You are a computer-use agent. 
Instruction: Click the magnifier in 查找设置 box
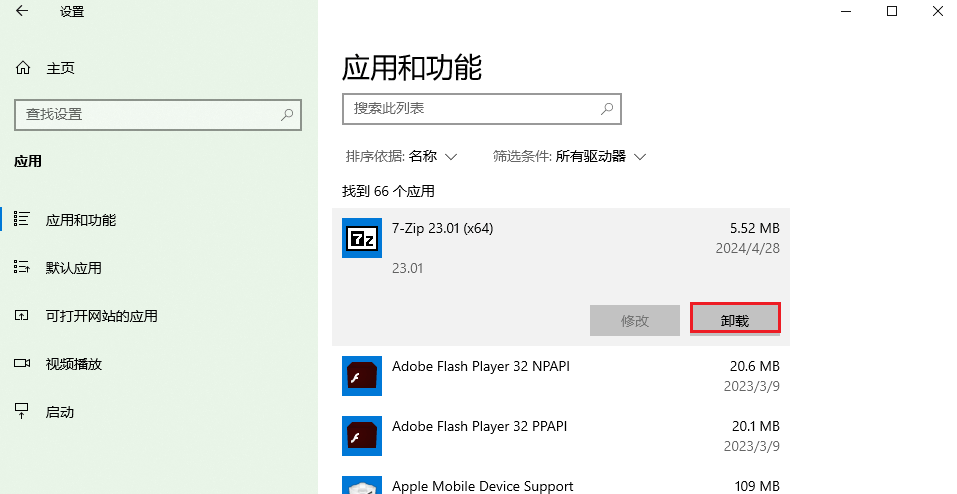tap(287, 114)
